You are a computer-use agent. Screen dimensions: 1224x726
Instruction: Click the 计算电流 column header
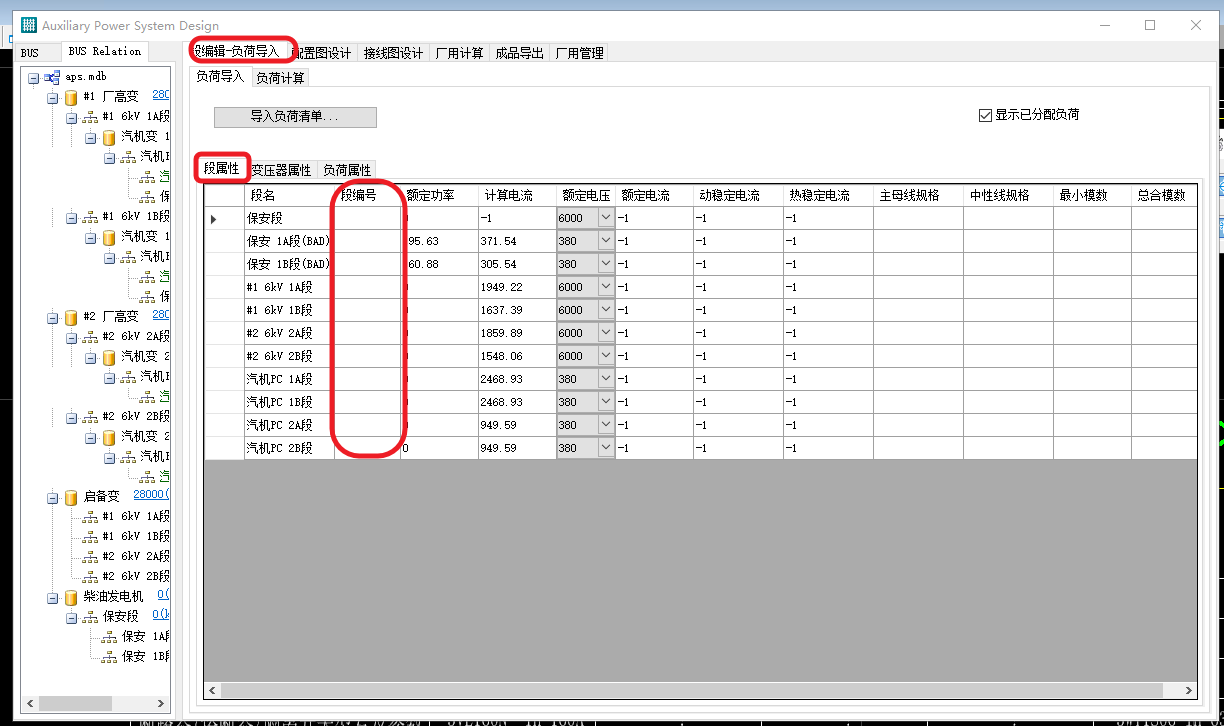click(x=517, y=195)
